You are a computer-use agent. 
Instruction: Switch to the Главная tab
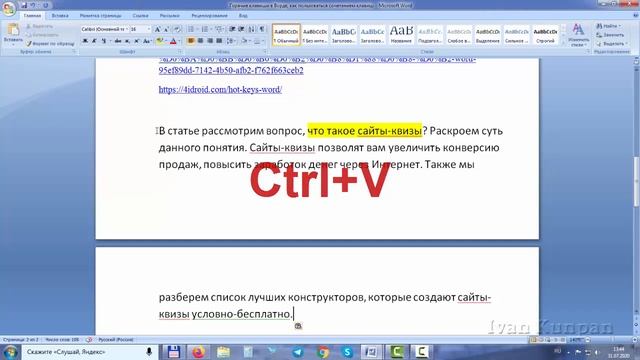coord(32,16)
